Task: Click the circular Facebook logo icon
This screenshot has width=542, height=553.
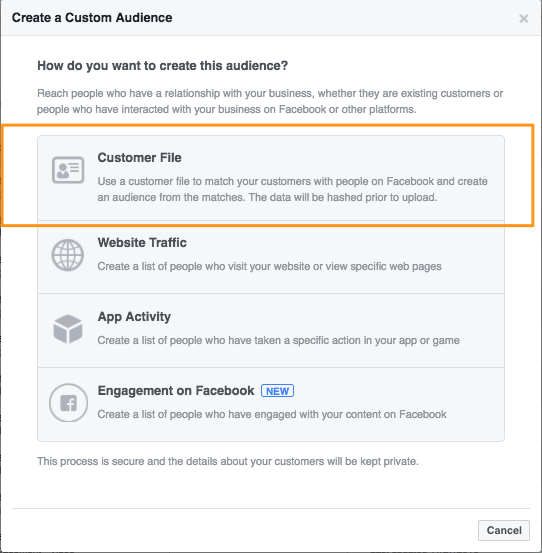Action: click(x=68, y=403)
